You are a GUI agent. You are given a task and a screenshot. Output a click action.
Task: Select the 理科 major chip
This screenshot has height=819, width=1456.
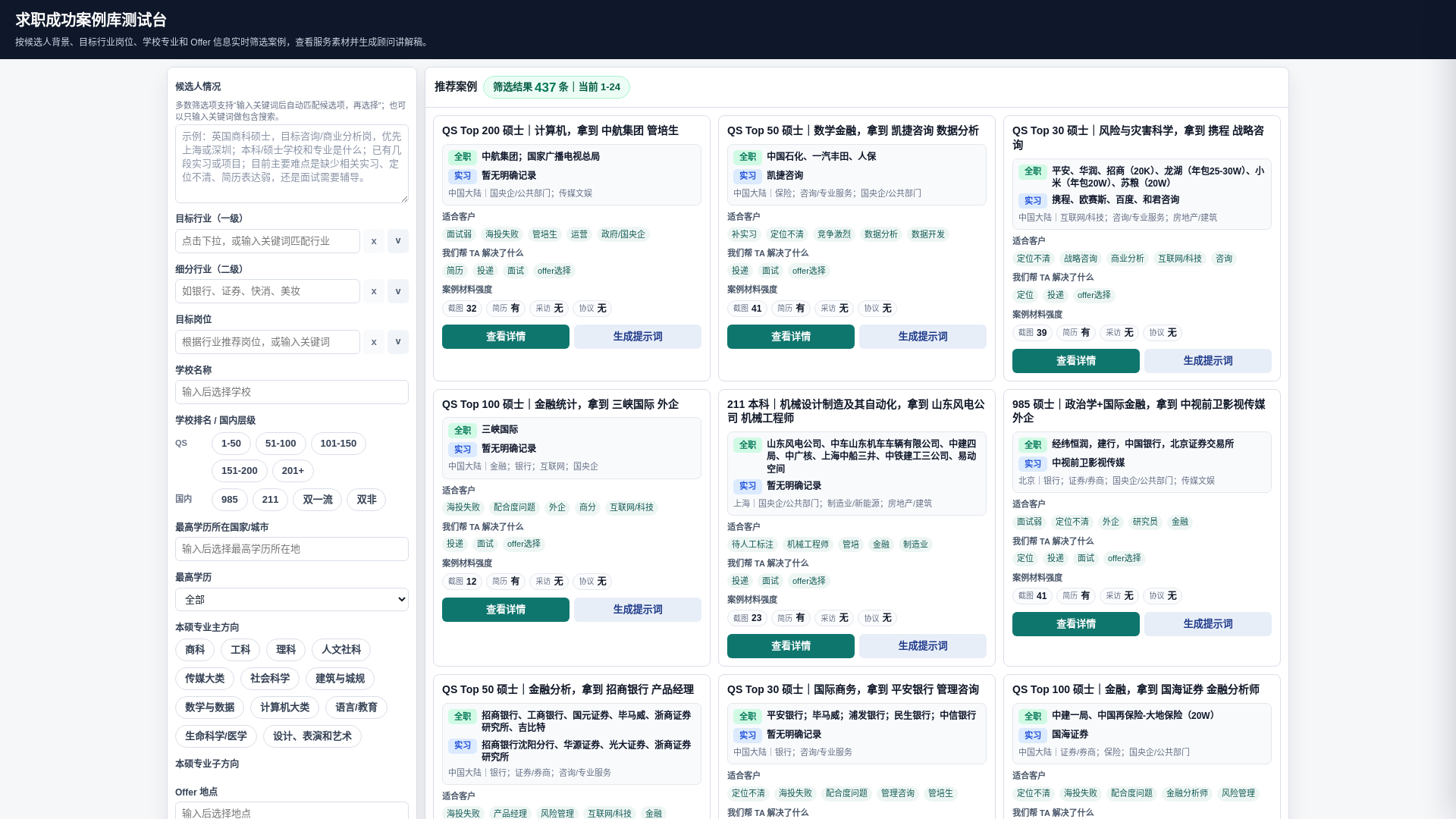pyautogui.click(x=286, y=650)
